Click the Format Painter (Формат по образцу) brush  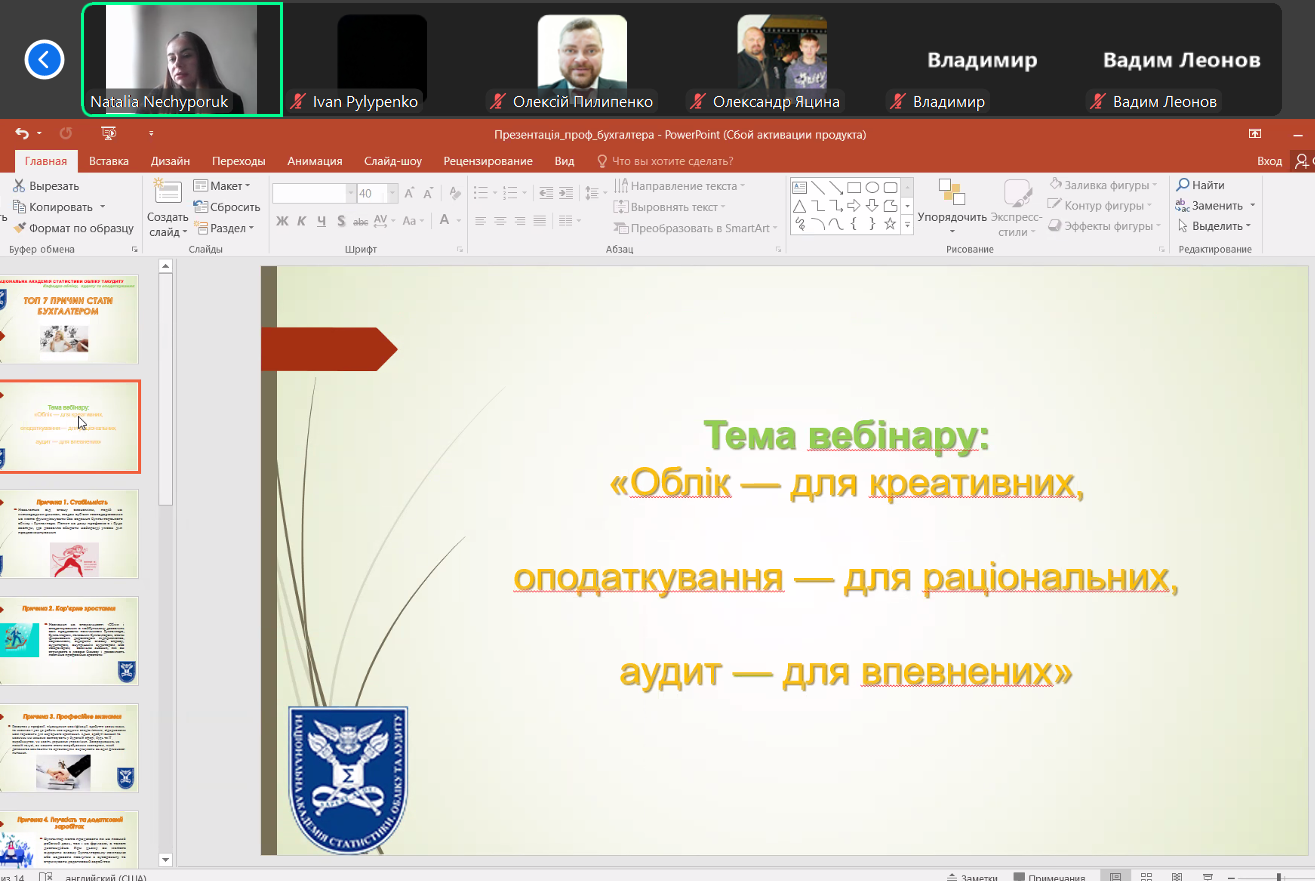[19, 228]
